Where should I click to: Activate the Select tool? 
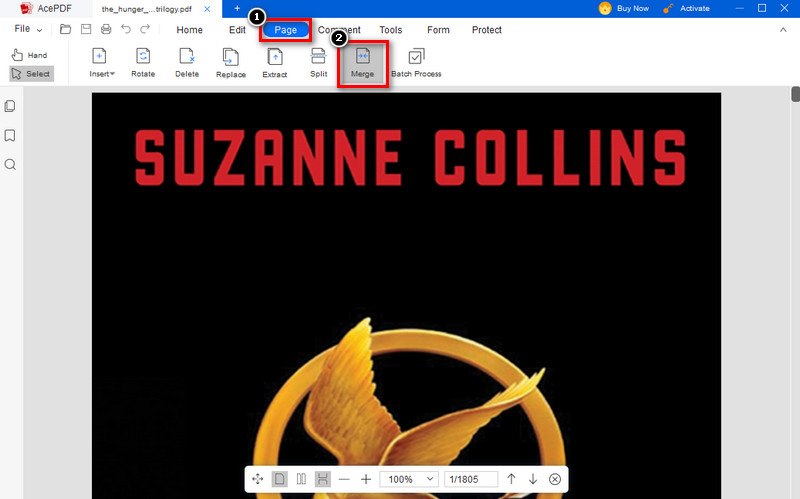tap(31, 74)
